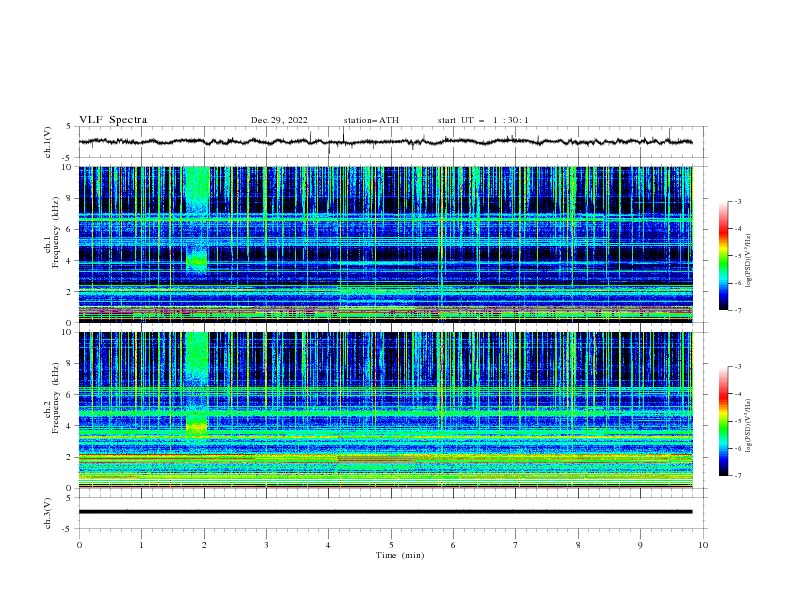Click the "-5" tick on ch.2 color bar

(x=738, y=421)
